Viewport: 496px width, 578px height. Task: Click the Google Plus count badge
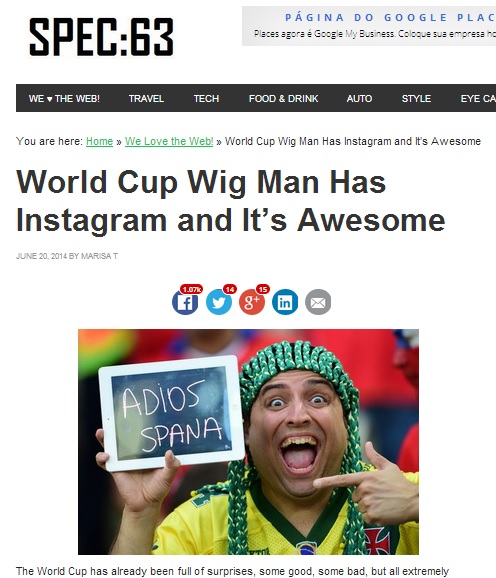[263, 289]
